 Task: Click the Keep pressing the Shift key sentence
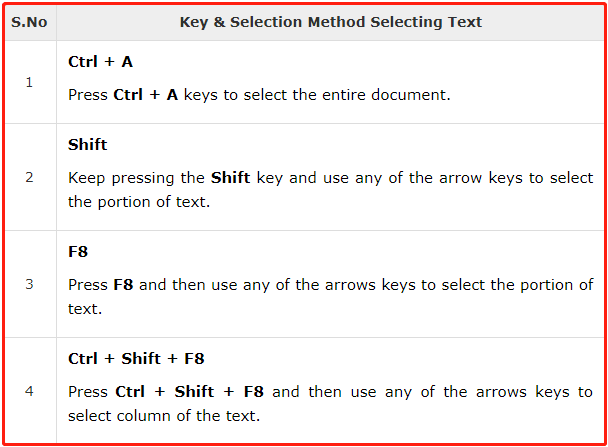(x=330, y=190)
